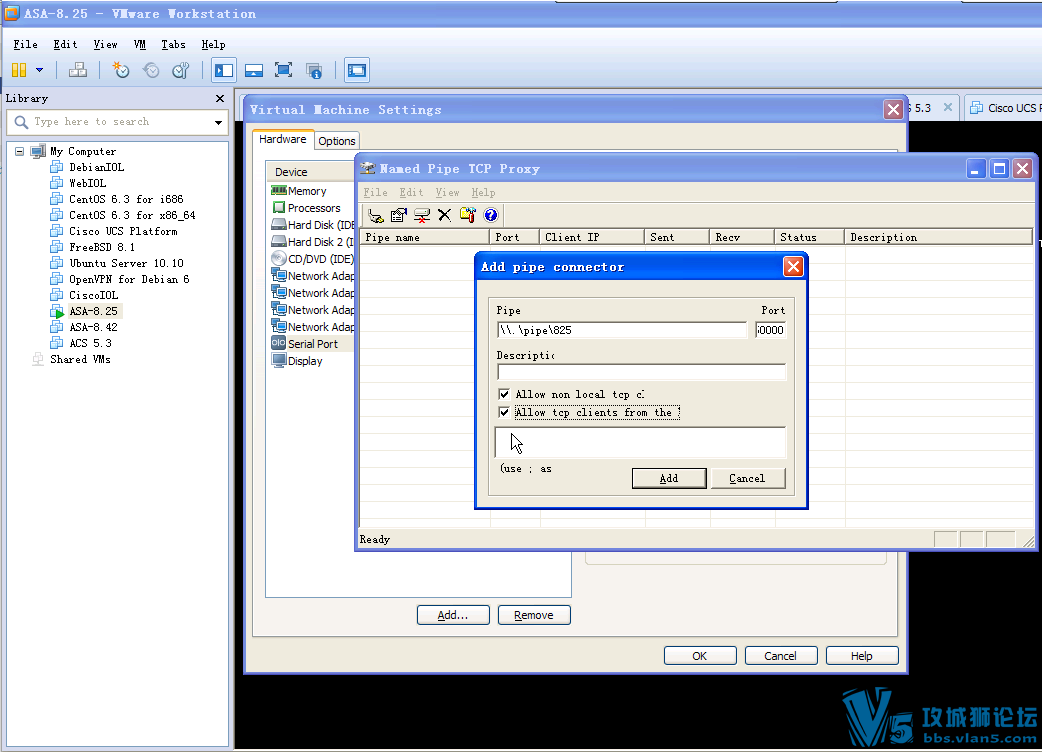This screenshot has width=1042, height=752.
Task: Click the revert to snapshot toolbar icon
Action: (151, 70)
